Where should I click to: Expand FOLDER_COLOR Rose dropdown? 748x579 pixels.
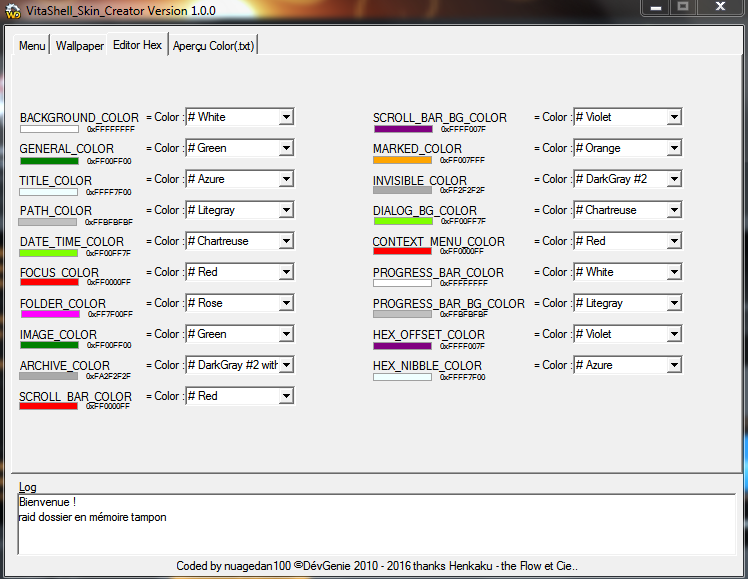point(286,303)
